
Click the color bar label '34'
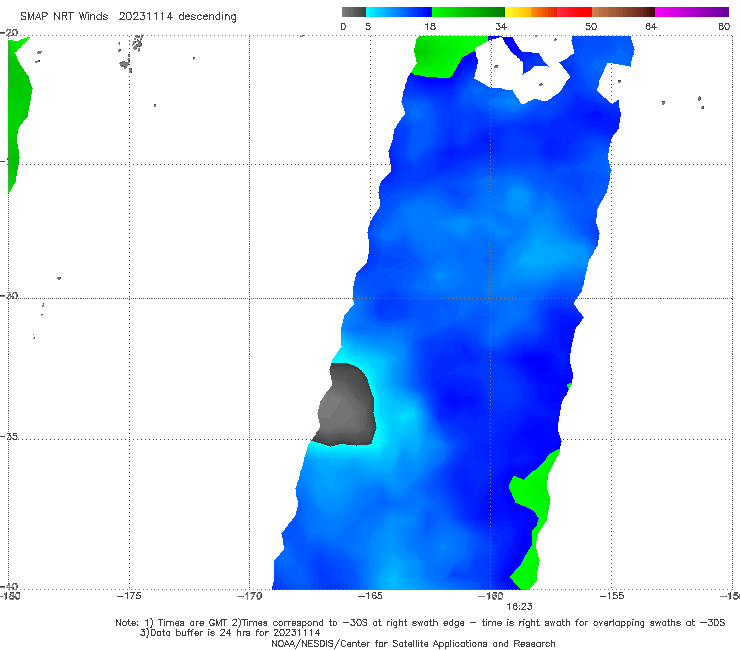[x=501, y=26]
